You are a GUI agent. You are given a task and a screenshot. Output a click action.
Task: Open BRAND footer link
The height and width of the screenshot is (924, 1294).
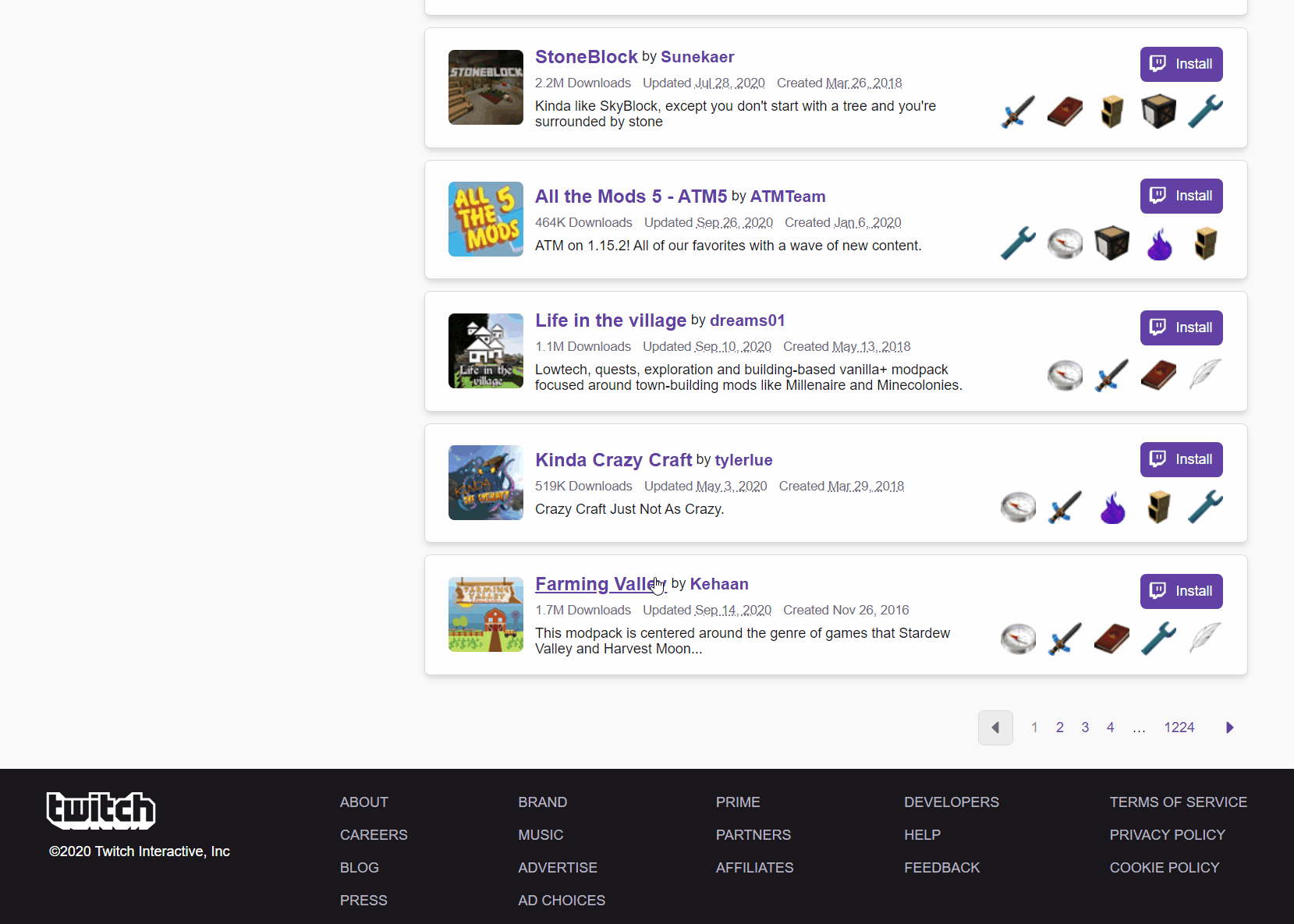pyautogui.click(x=542, y=802)
